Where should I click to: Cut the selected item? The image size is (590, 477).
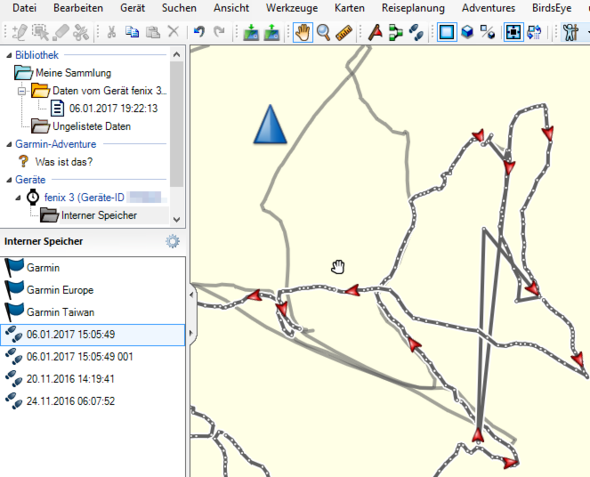pyautogui.click(x=111, y=32)
